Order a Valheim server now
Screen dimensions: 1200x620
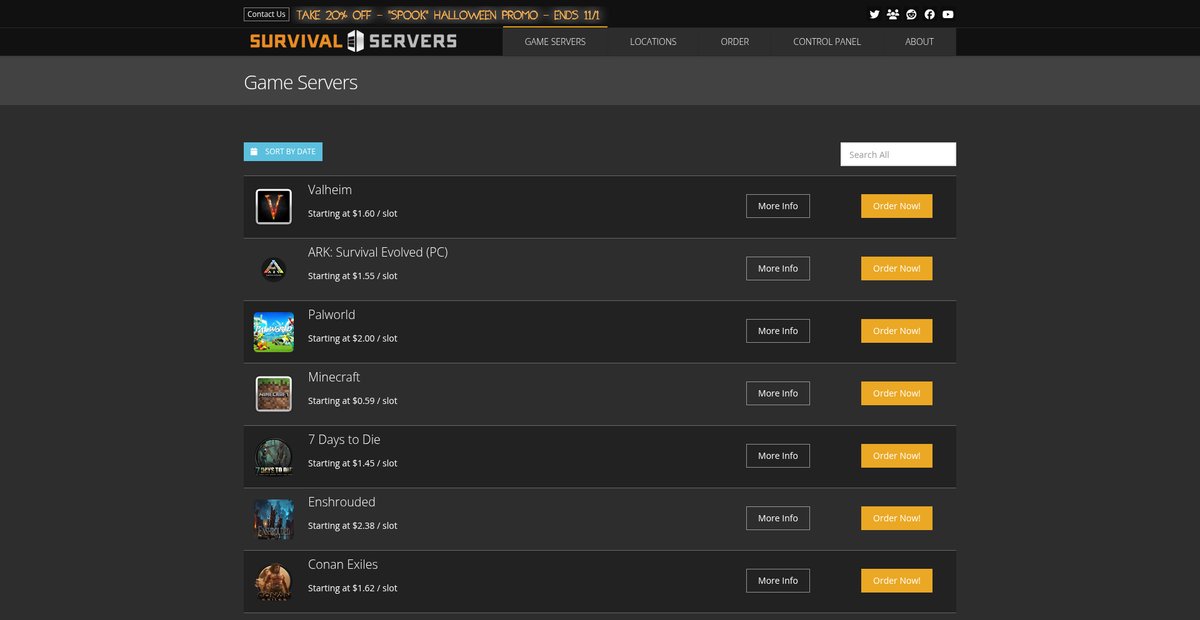click(897, 206)
